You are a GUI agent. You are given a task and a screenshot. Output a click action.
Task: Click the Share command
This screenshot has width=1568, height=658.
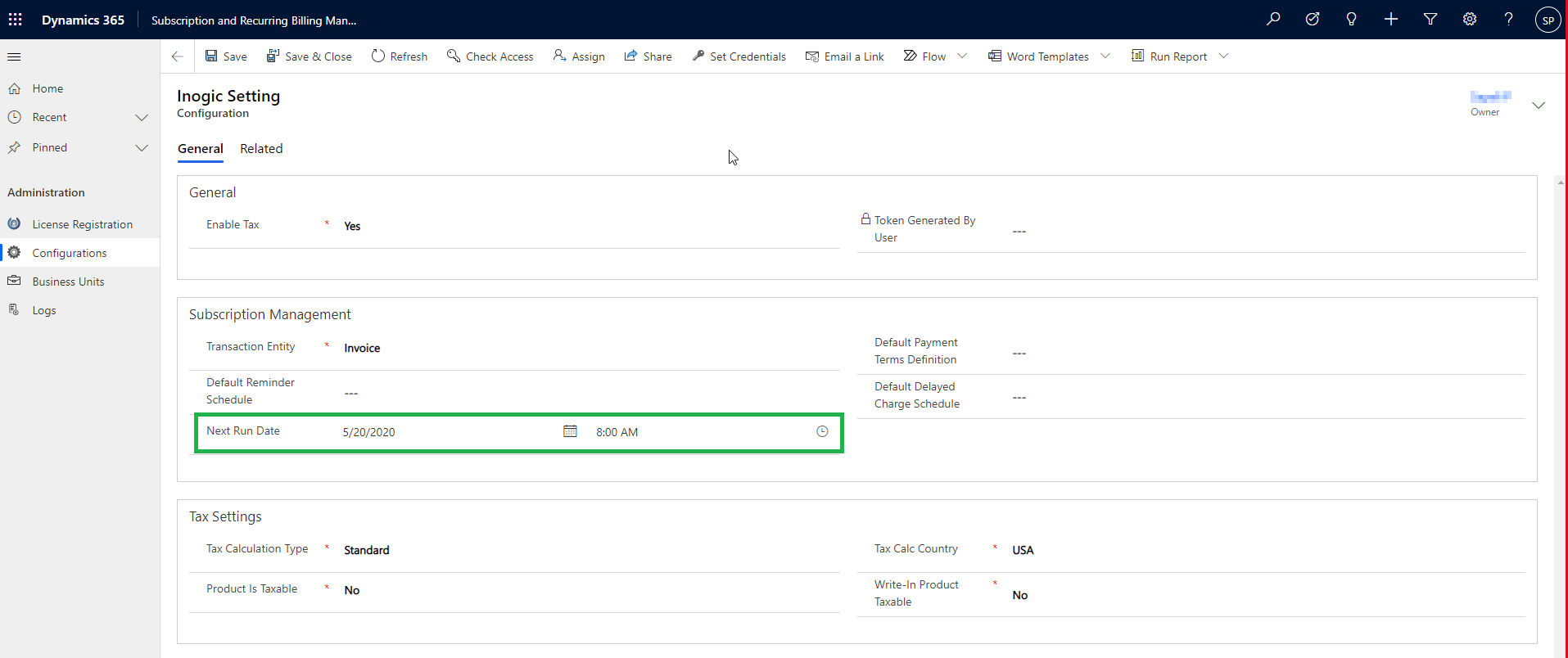648,56
